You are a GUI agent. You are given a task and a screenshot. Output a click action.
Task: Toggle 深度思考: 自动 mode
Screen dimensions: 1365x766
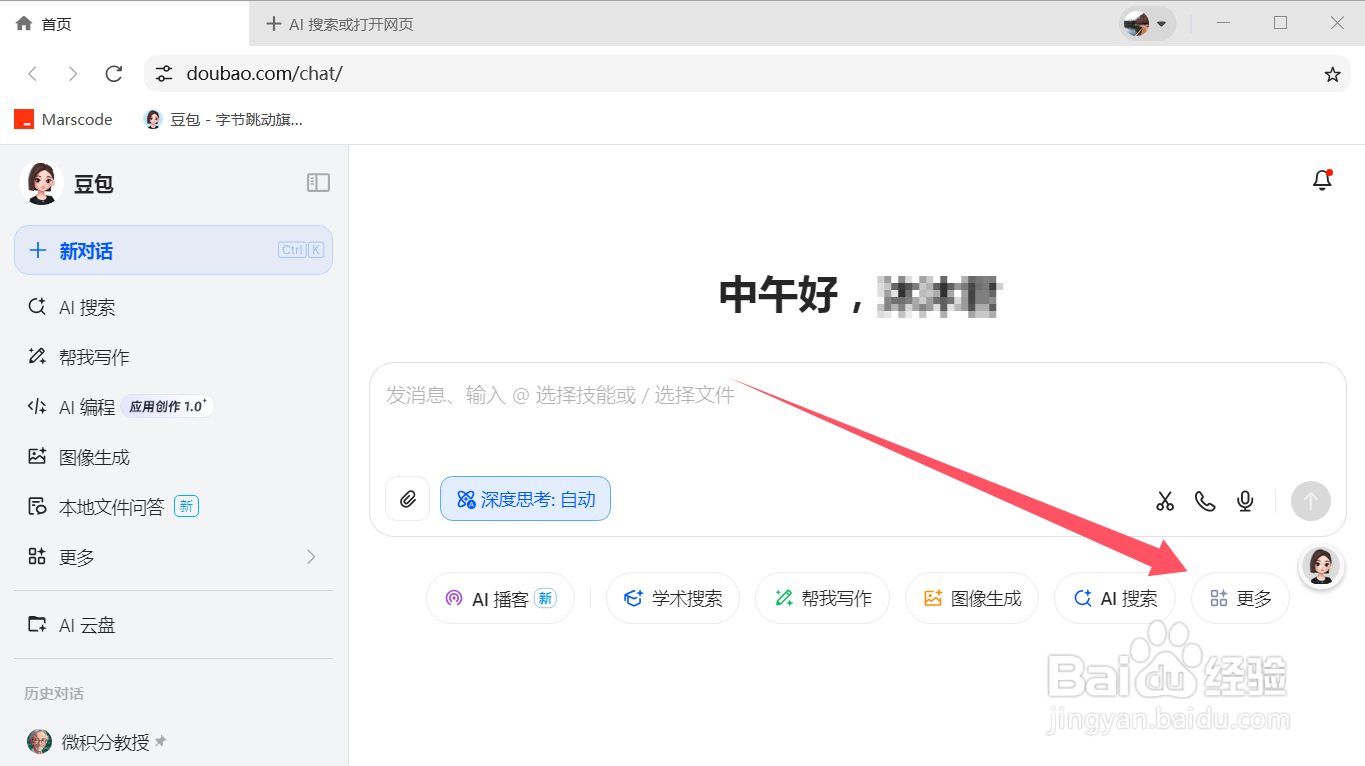point(525,499)
